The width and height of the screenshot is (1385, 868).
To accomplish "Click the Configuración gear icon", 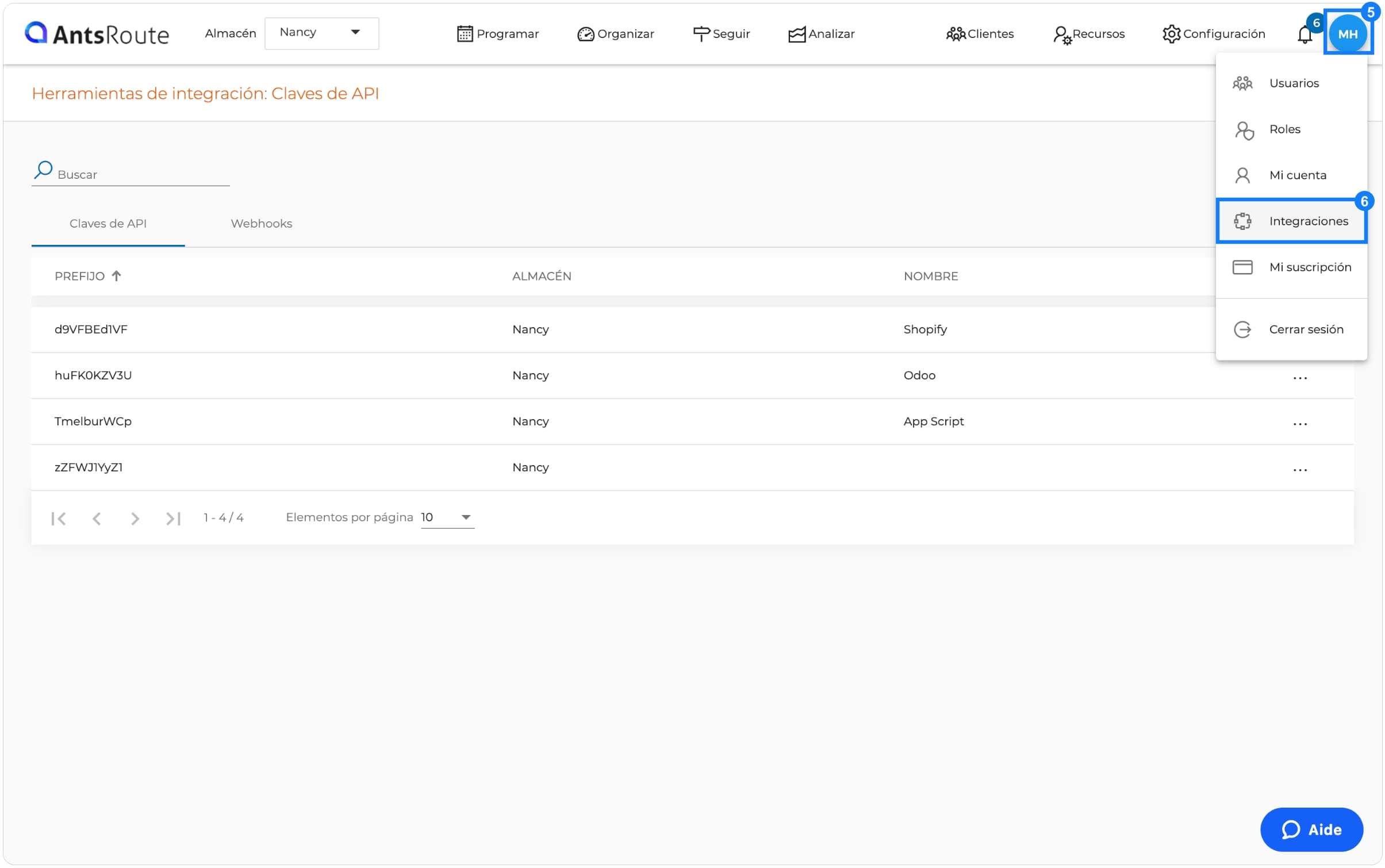I will tap(1171, 34).
